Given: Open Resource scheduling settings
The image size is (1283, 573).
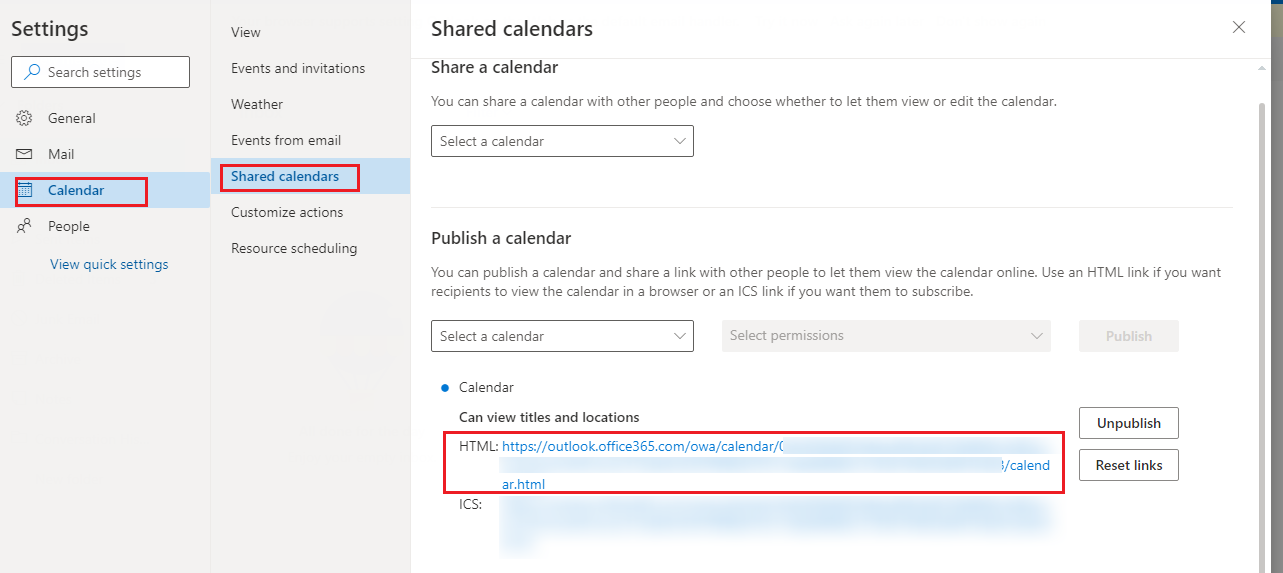Looking at the screenshot, I should pyautogui.click(x=294, y=248).
